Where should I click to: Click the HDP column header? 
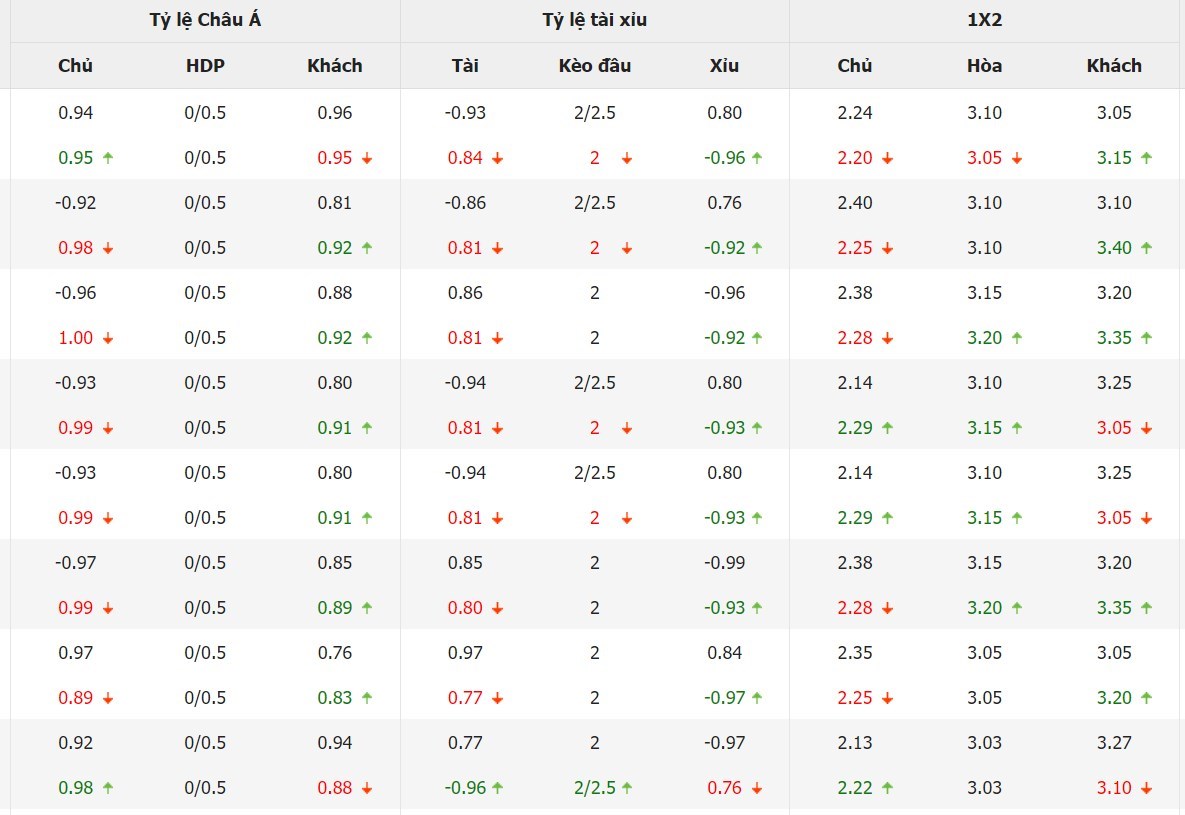tap(205, 66)
